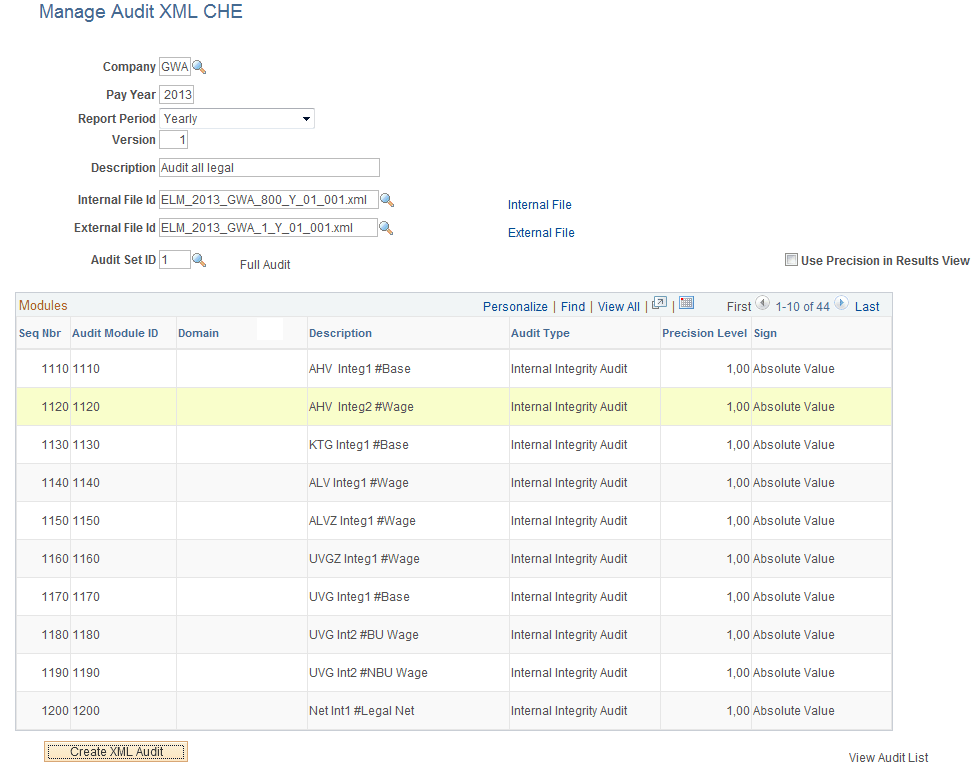
Task: Sort by the Seq Nbr column header
Action: (40, 333)
